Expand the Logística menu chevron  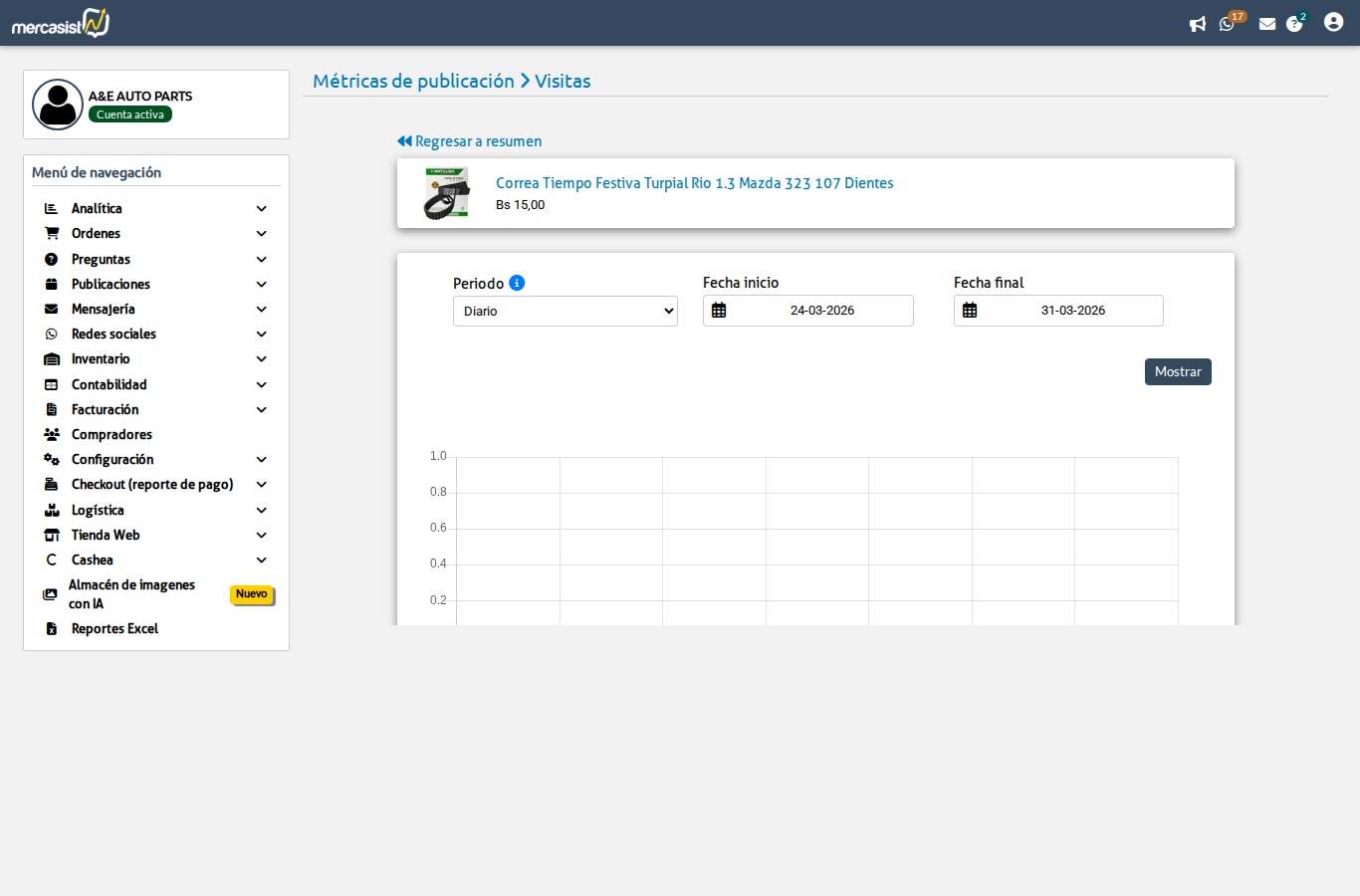(x=262, y=510)
